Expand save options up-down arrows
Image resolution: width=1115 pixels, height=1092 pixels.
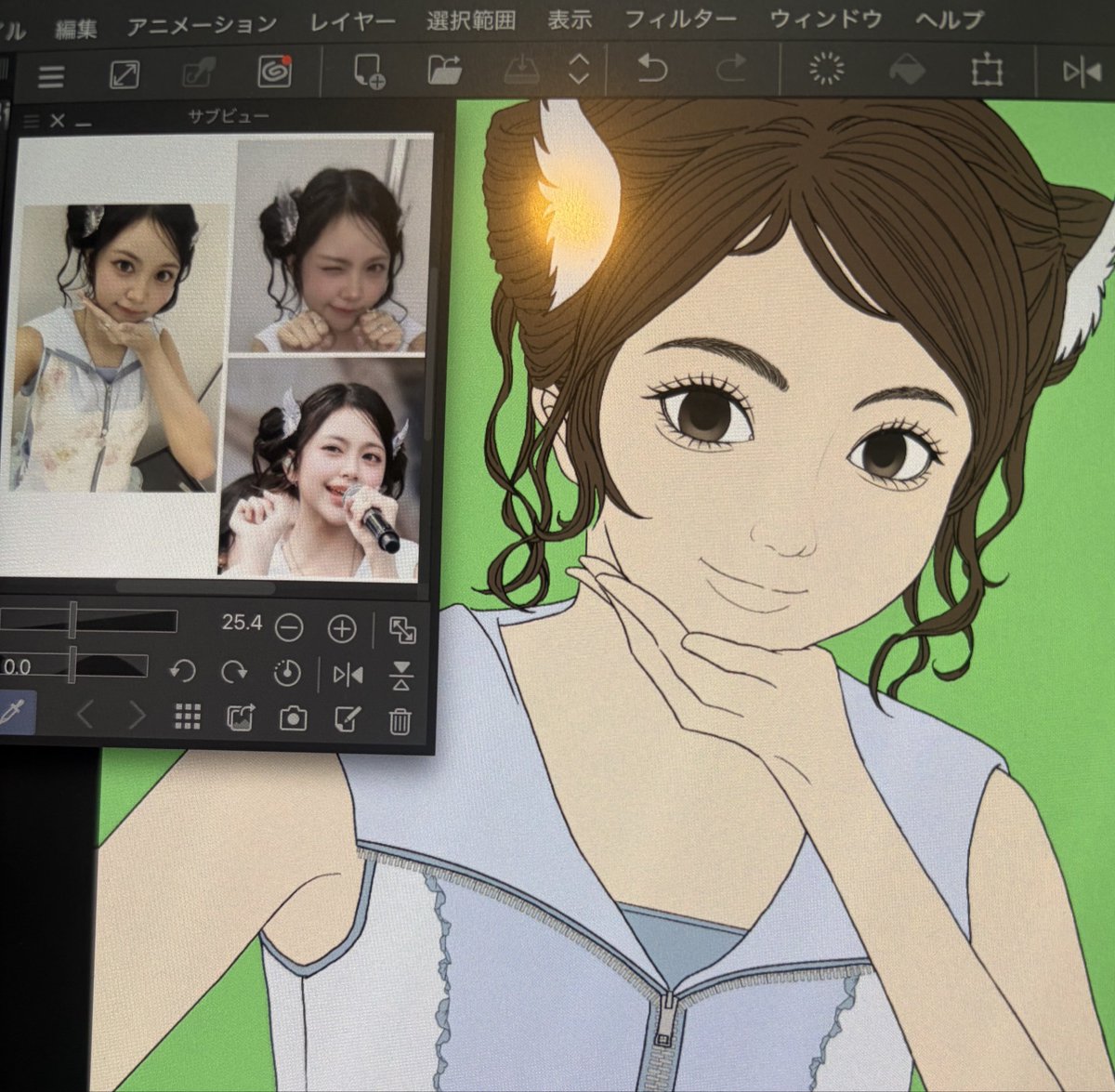[x=579, y=69]
